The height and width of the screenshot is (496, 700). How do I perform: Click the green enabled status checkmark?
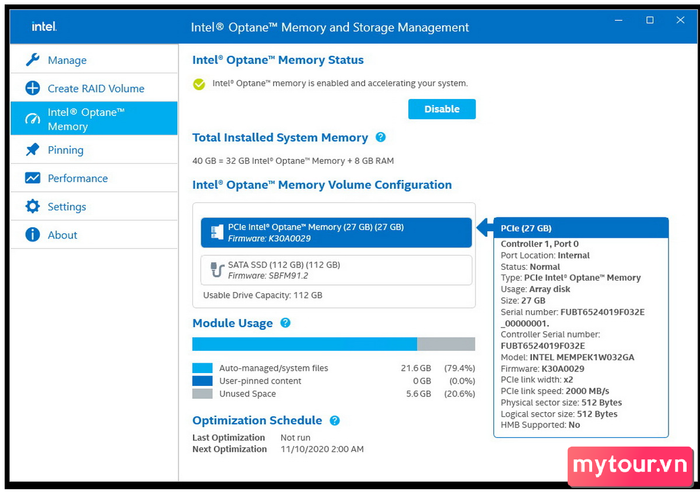coord(199,84)
